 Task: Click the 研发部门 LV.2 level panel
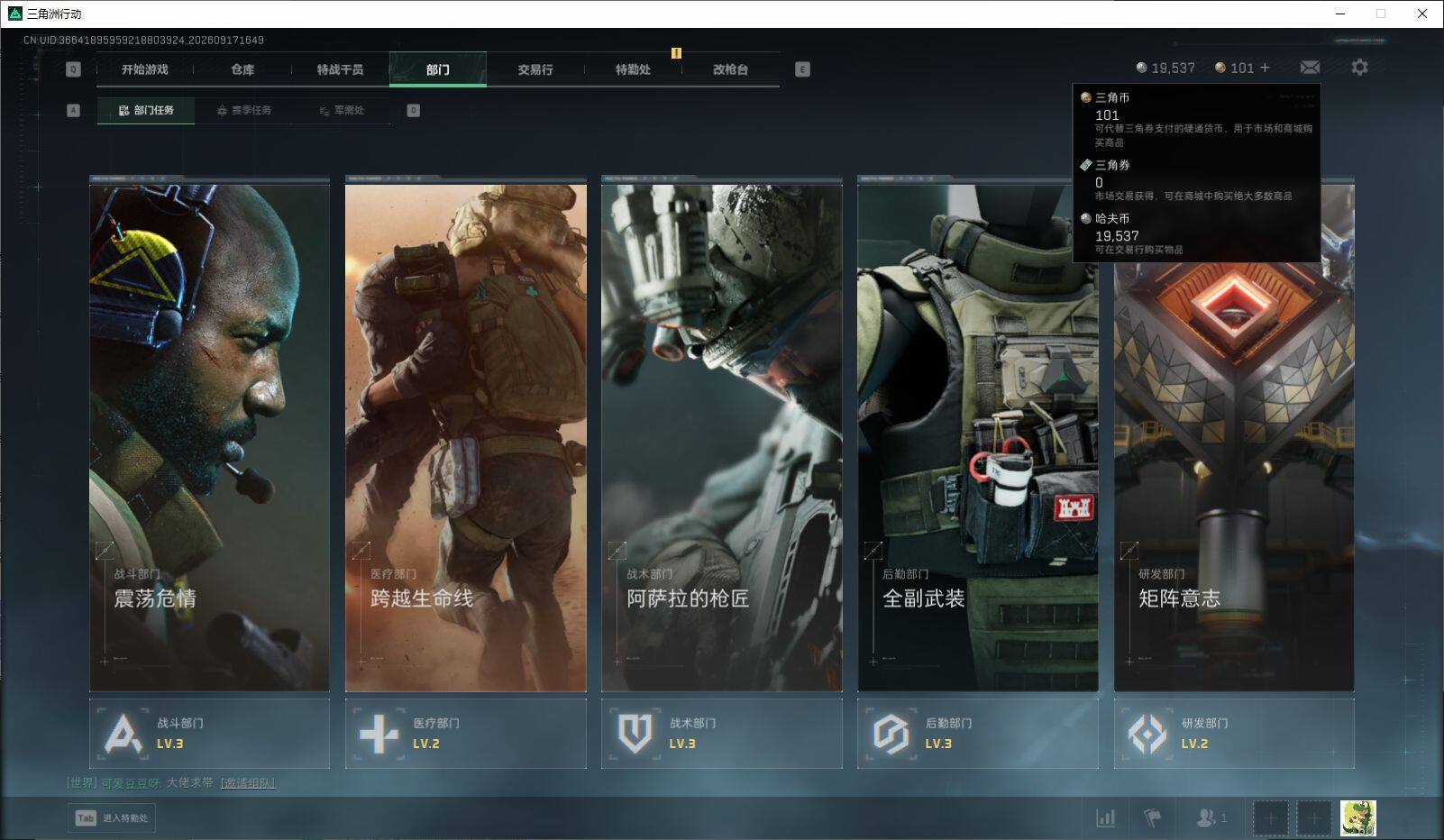[1234, 734]
